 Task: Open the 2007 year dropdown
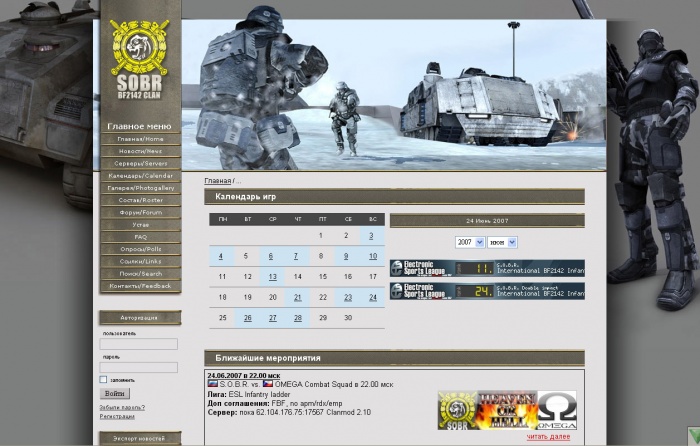coord(470,242)
